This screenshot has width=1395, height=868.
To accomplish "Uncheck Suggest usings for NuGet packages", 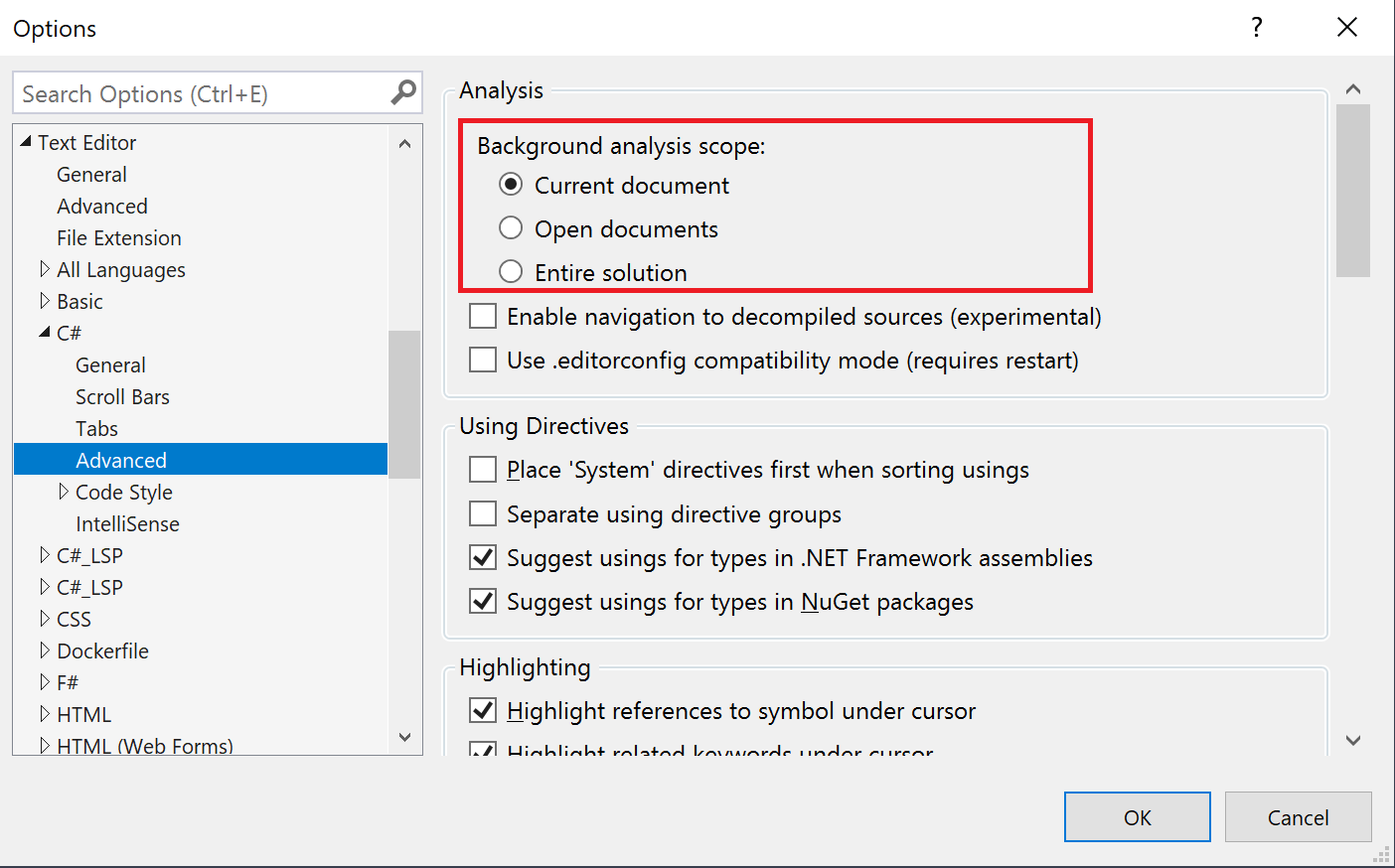I will click(x=482, y=601).
